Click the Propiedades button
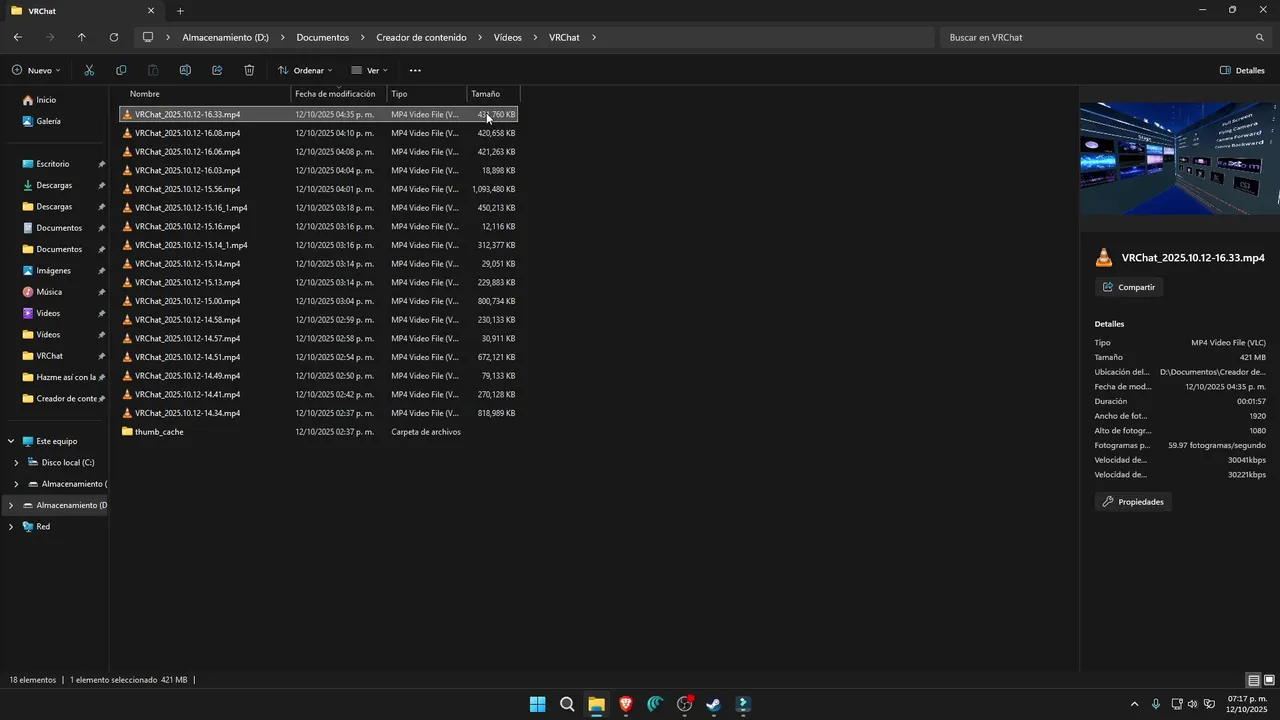This screenshot has width=1280, height=720. point(1133,501)
